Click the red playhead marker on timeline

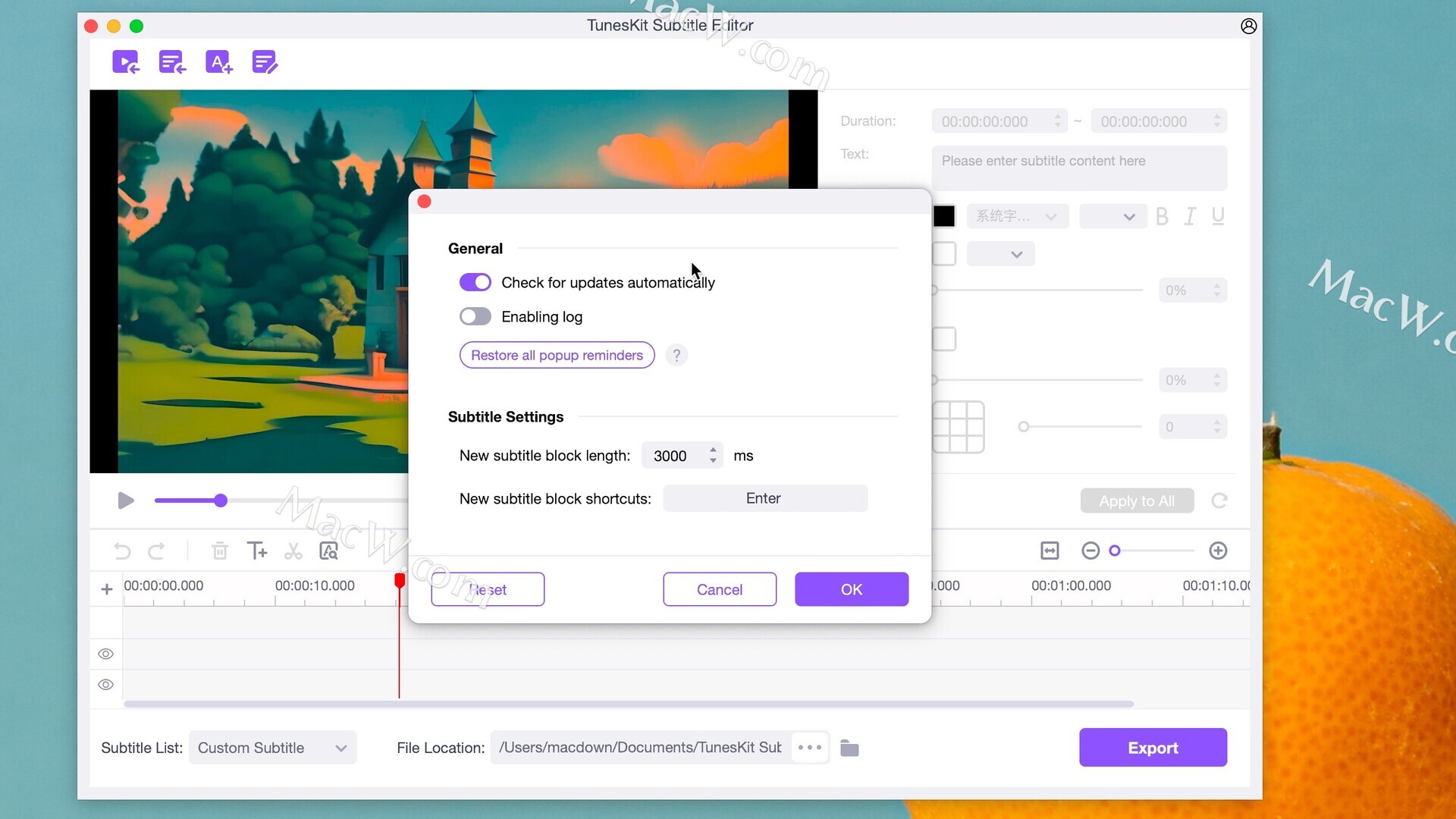point(400,581)
